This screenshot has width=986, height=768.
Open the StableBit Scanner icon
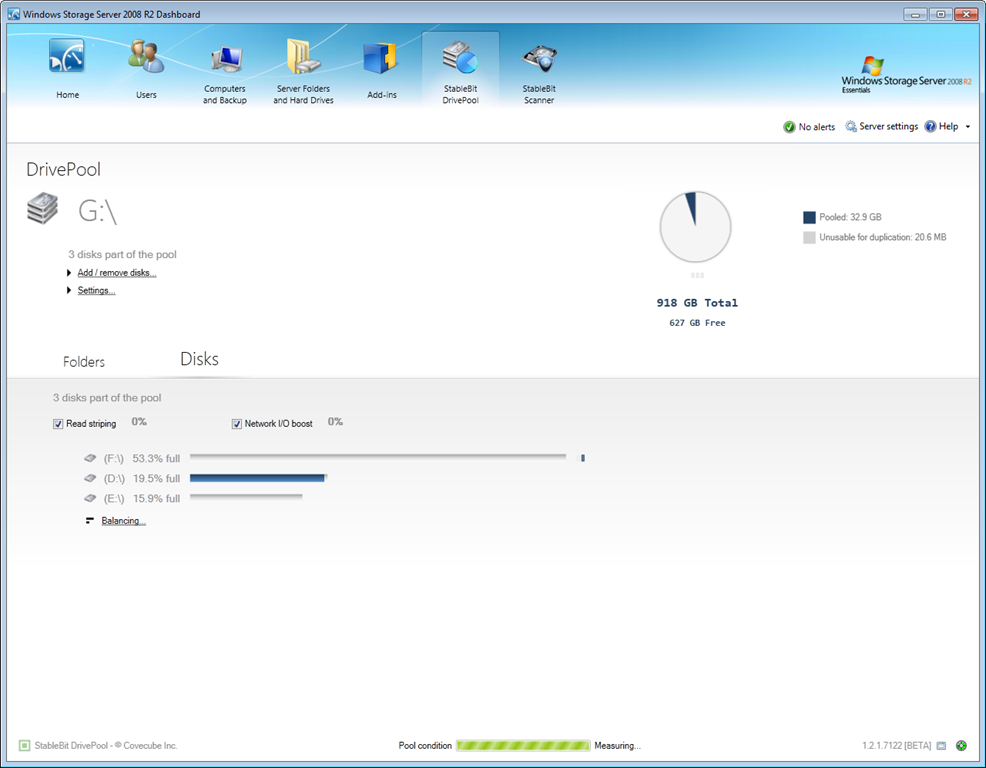tap(539, 60)
